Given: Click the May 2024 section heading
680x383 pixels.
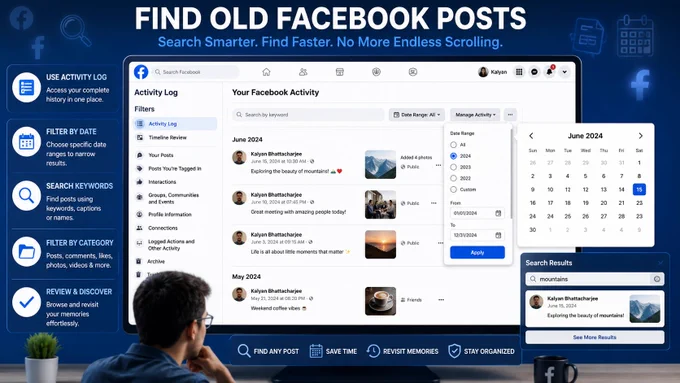Looking at the screenshot, I should 246,277.
